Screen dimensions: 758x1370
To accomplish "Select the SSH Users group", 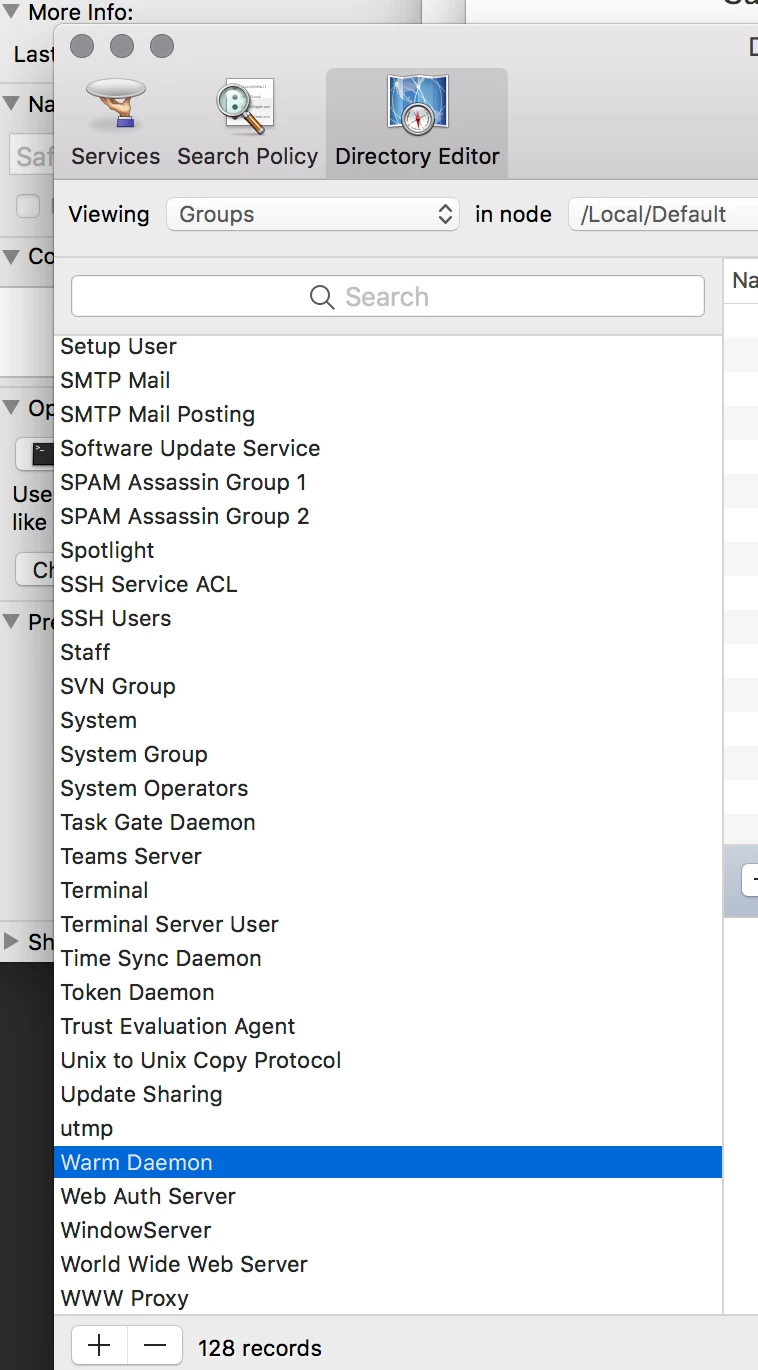I will 388,618.
